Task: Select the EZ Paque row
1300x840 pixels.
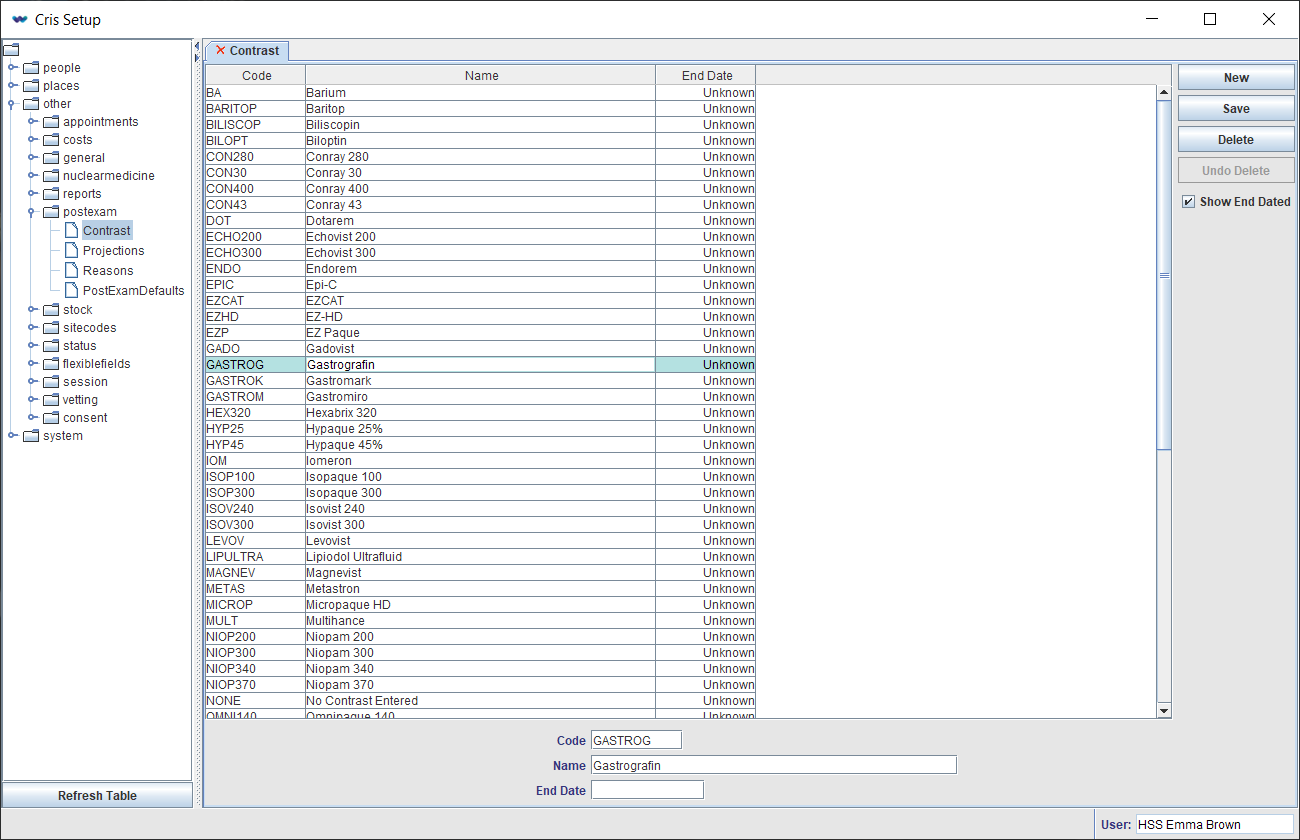Action: (x=480, y=333)
